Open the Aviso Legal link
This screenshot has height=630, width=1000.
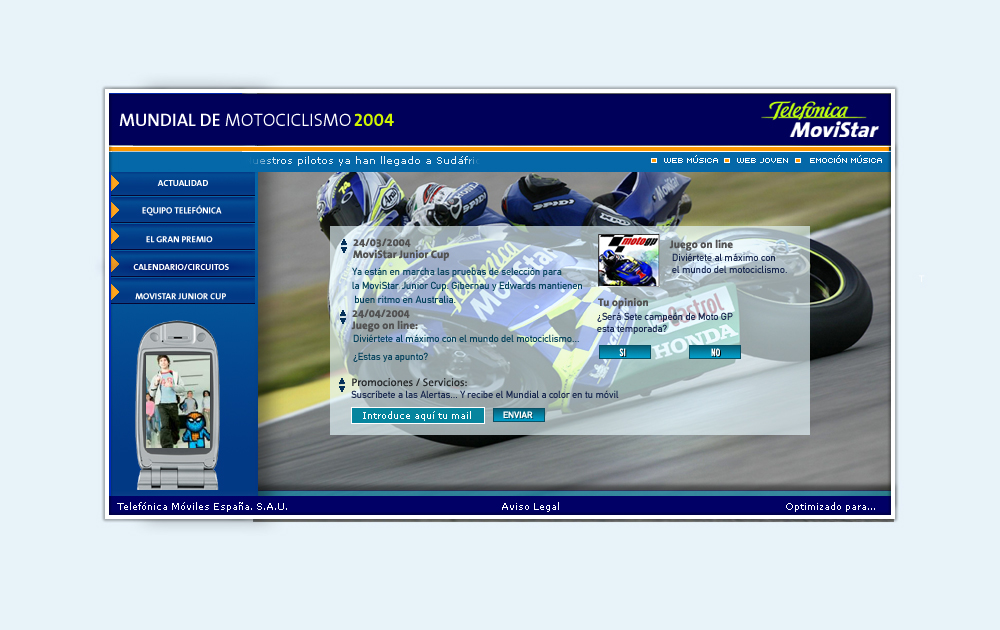coord(531,507)
